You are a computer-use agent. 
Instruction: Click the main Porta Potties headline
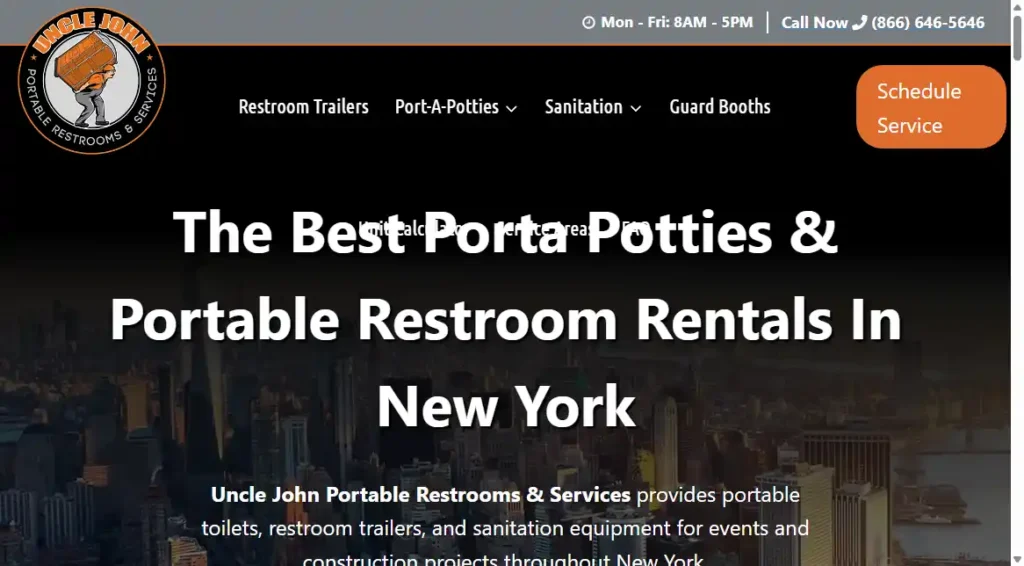[506, 319]
